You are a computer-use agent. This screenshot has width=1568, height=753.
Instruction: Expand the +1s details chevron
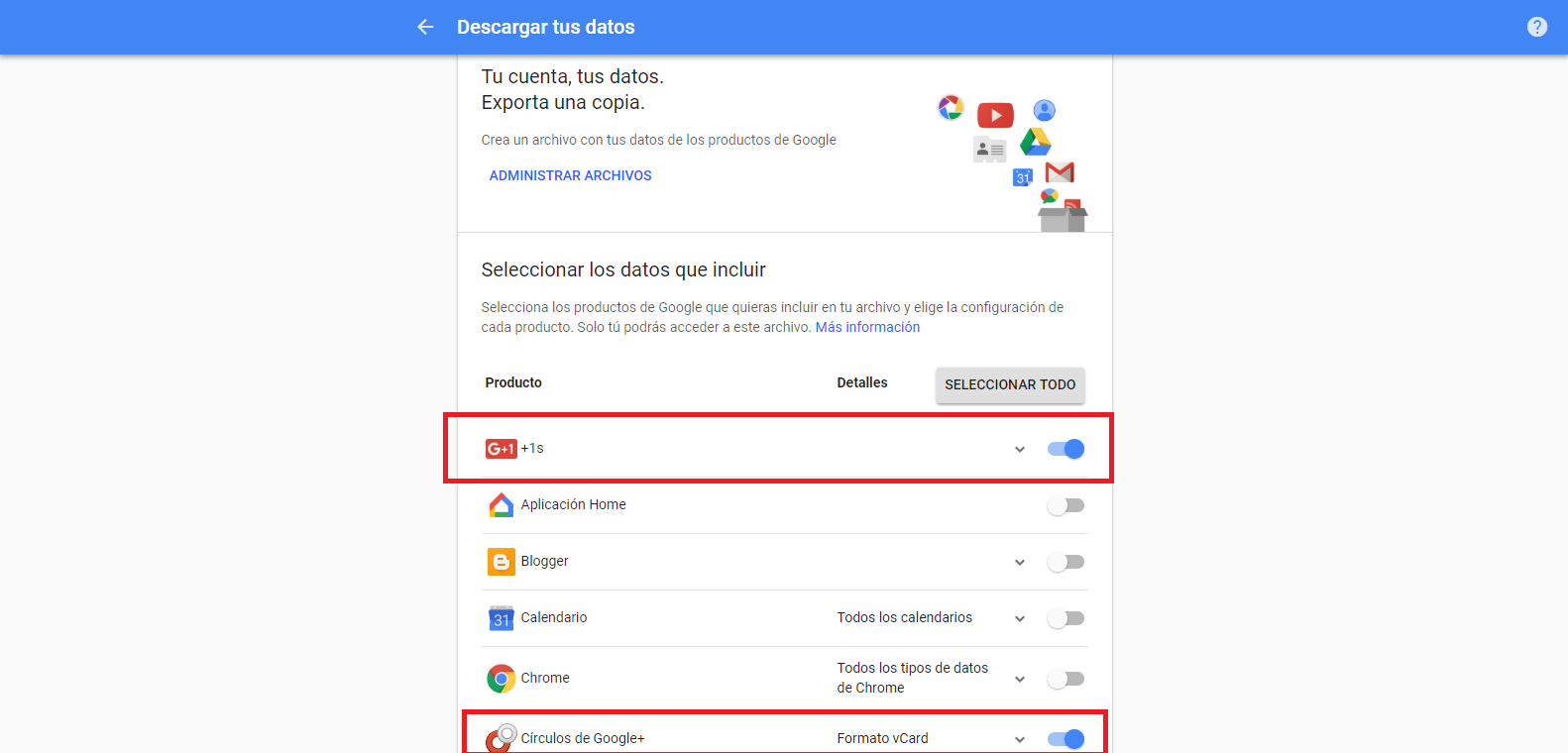click(x=1020, y=450)
